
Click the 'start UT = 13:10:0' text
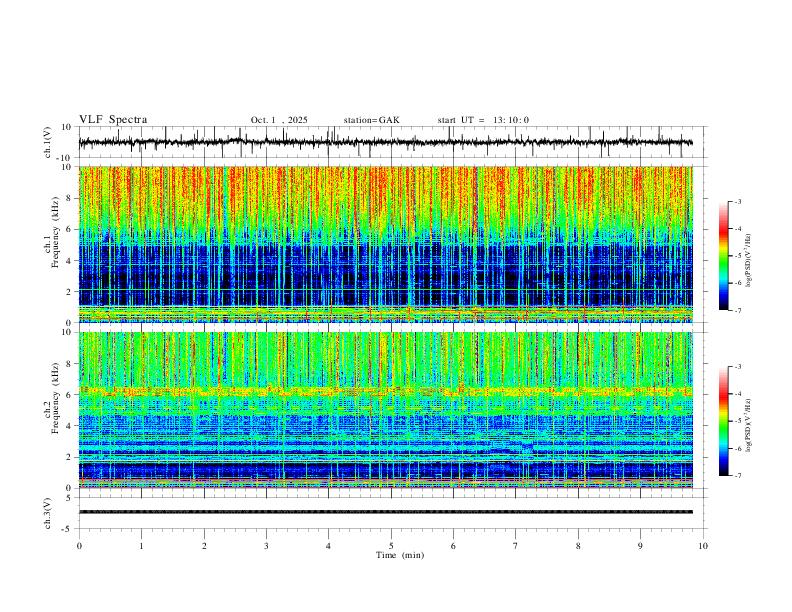click(x=483, y=120)
